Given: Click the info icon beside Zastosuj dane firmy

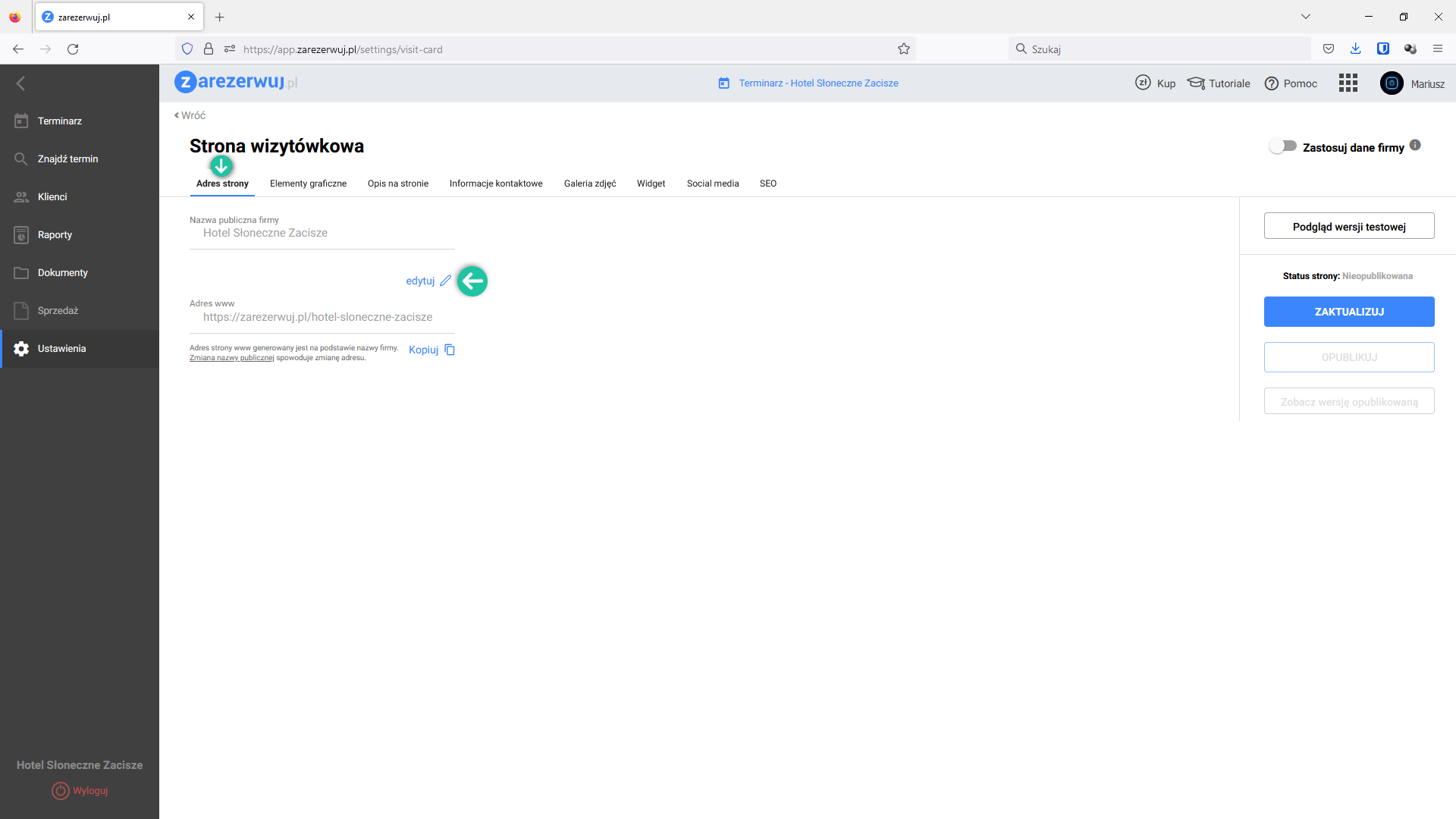Looking at the screenshot, I should point(1415,146).
